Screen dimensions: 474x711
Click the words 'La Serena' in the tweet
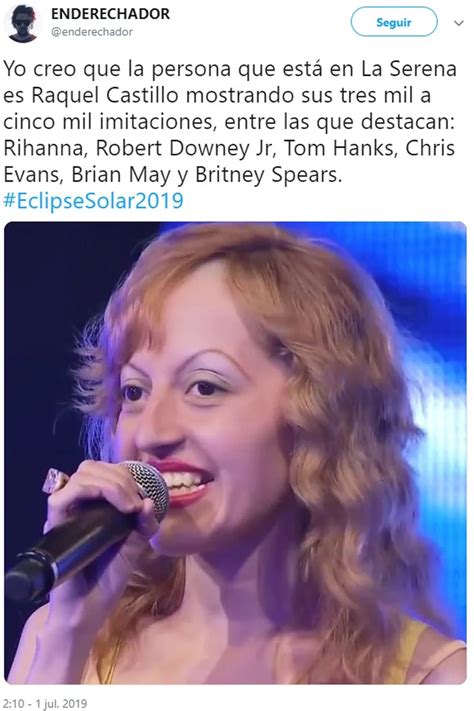click(x=409, y=69)
